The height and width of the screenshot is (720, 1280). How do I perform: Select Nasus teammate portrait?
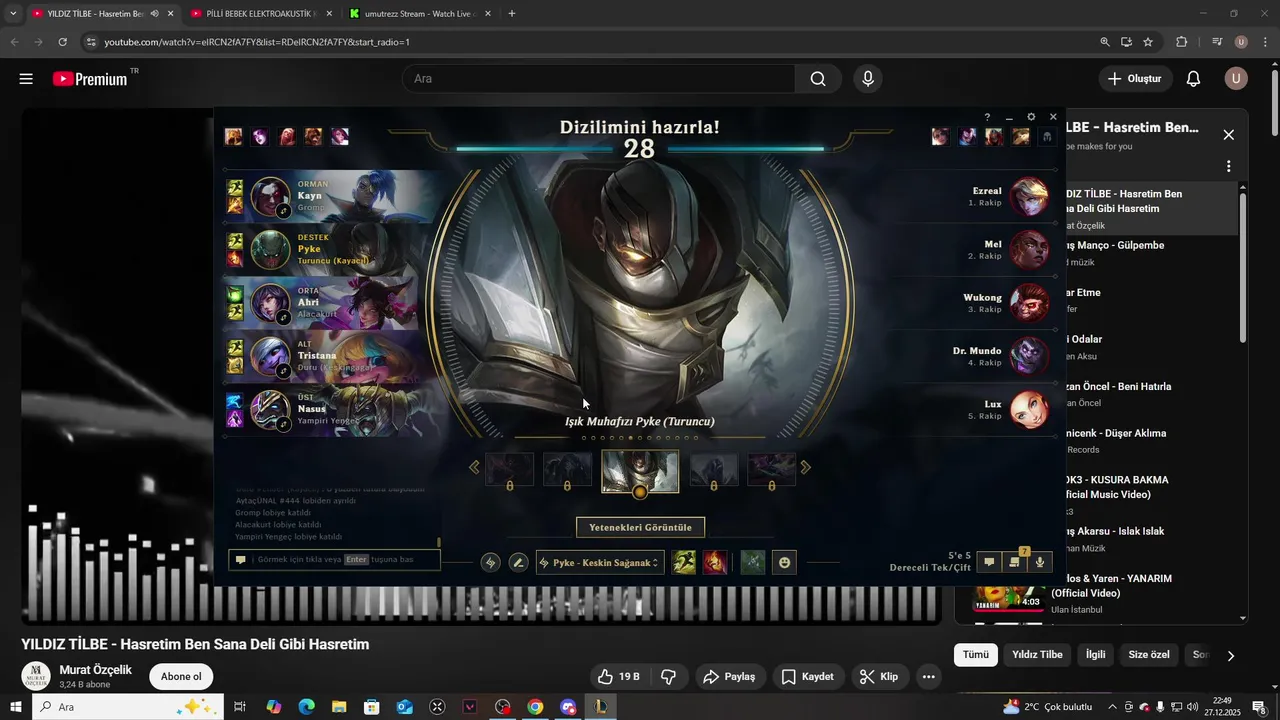point(270,410)
